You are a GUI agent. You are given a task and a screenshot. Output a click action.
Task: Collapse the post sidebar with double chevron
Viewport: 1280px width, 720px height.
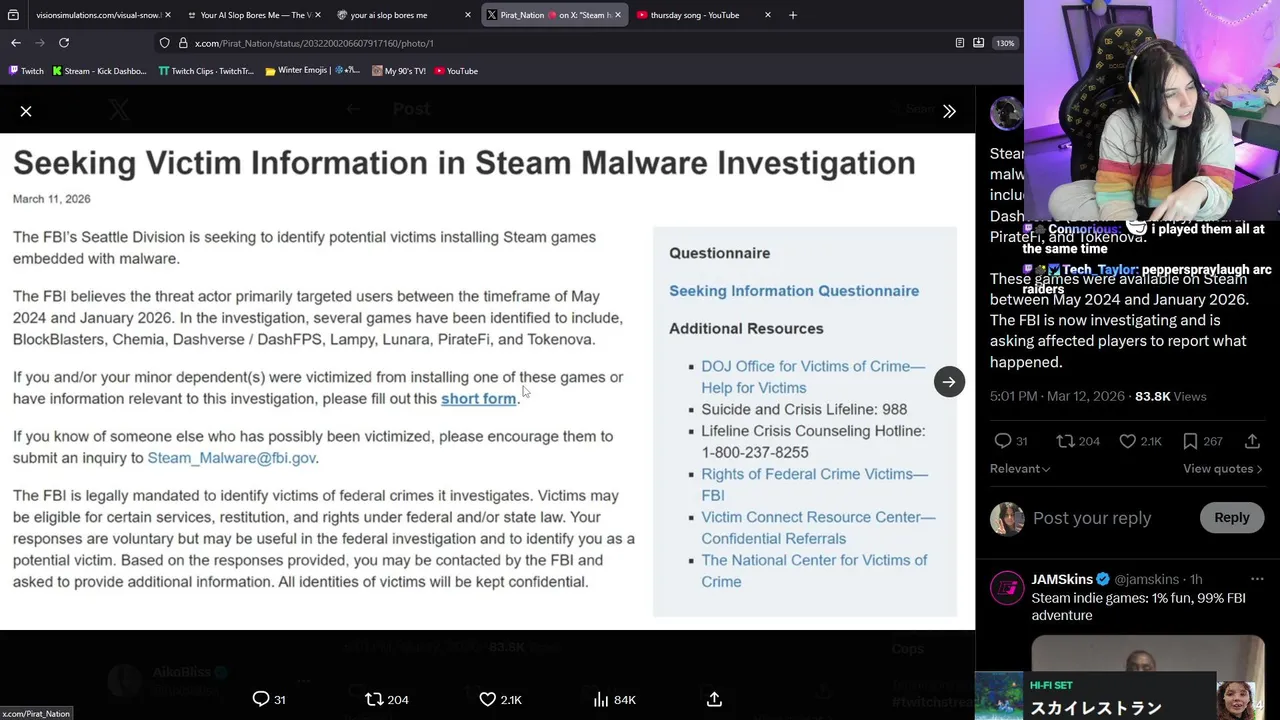949,111
